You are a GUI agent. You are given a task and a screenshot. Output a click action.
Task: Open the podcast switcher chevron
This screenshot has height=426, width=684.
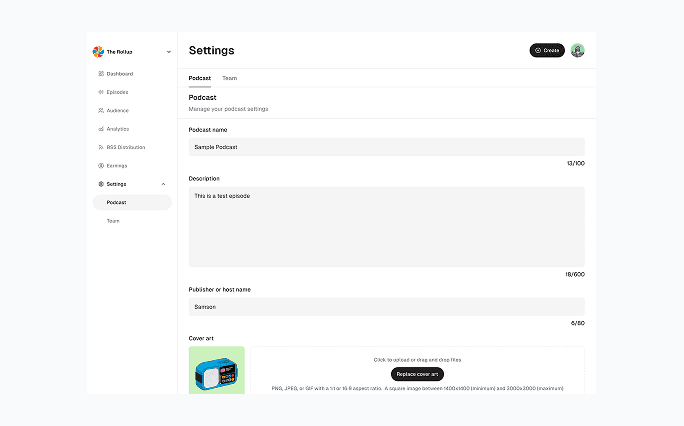point(169,52)
